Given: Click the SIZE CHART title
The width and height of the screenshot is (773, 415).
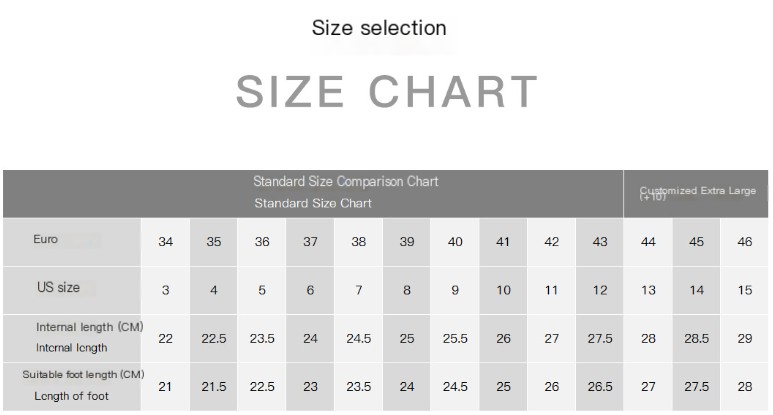Looking at the screenshot, I should pos(387,92).
